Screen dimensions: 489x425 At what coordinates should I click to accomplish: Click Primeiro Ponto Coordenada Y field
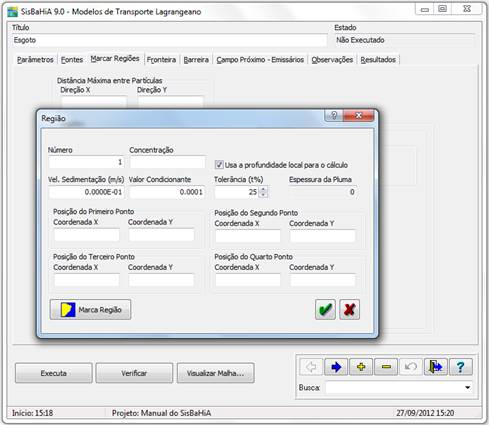[161, 235]
